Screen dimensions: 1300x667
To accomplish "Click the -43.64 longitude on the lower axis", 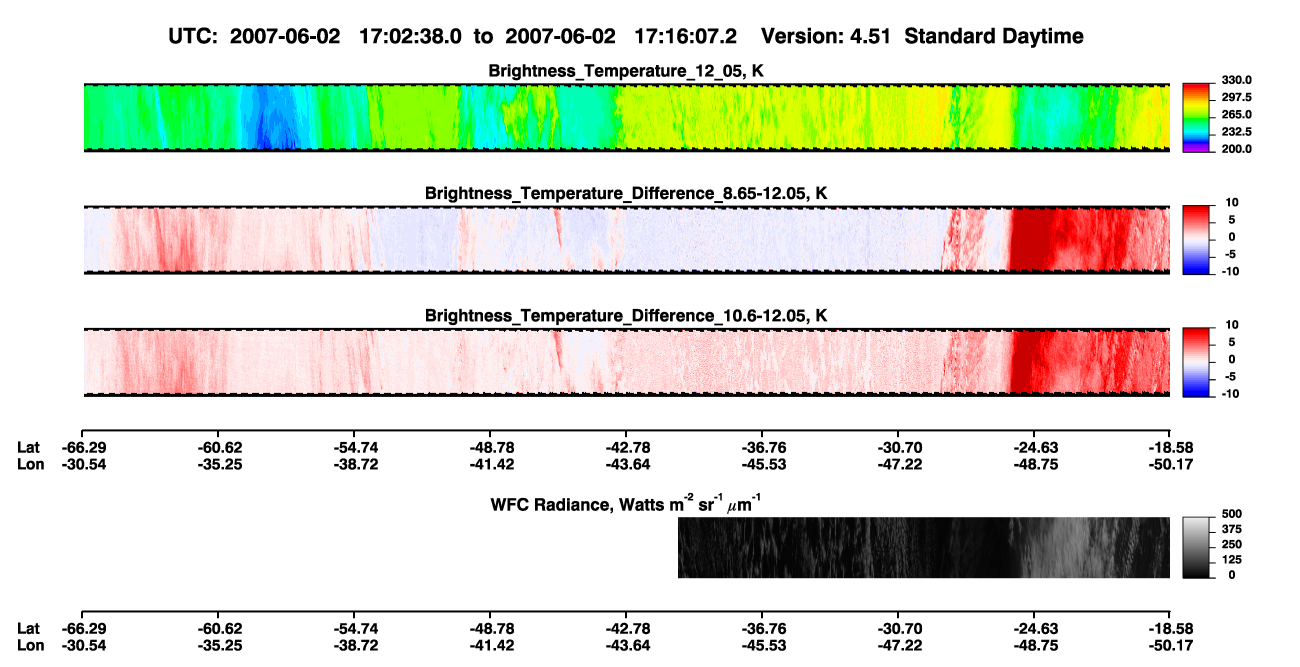I will 626,645.
